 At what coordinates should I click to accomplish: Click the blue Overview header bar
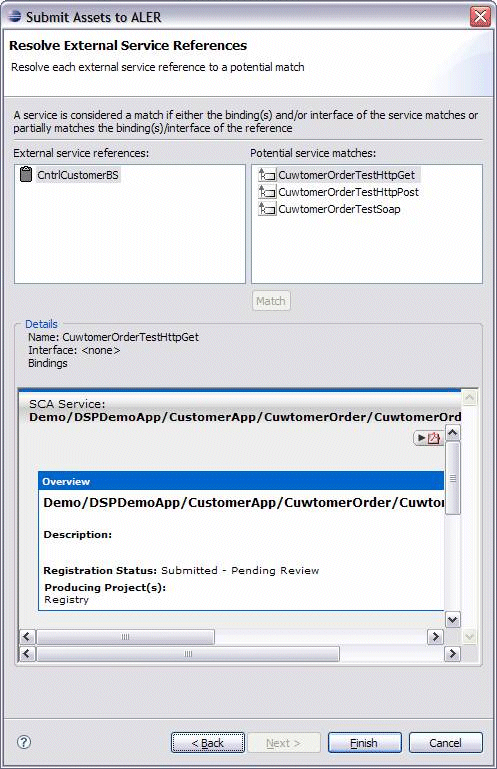point(241,482)
